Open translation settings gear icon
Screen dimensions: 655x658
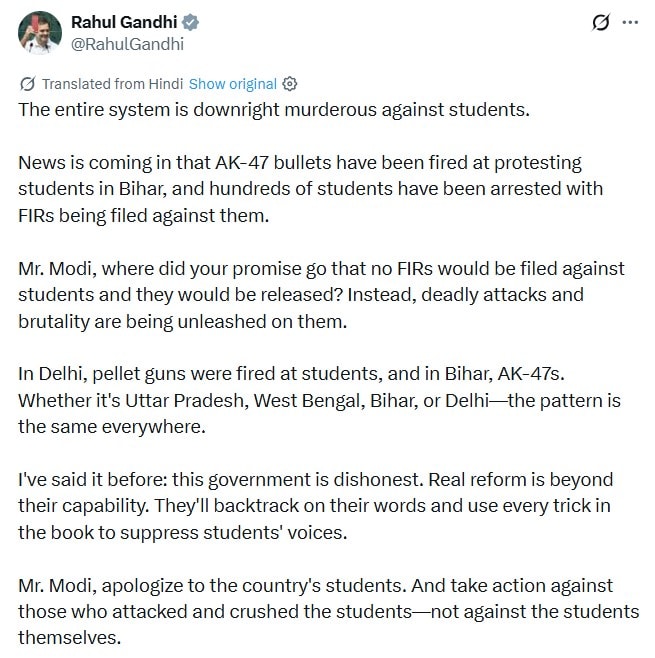[x=290, y=84]
